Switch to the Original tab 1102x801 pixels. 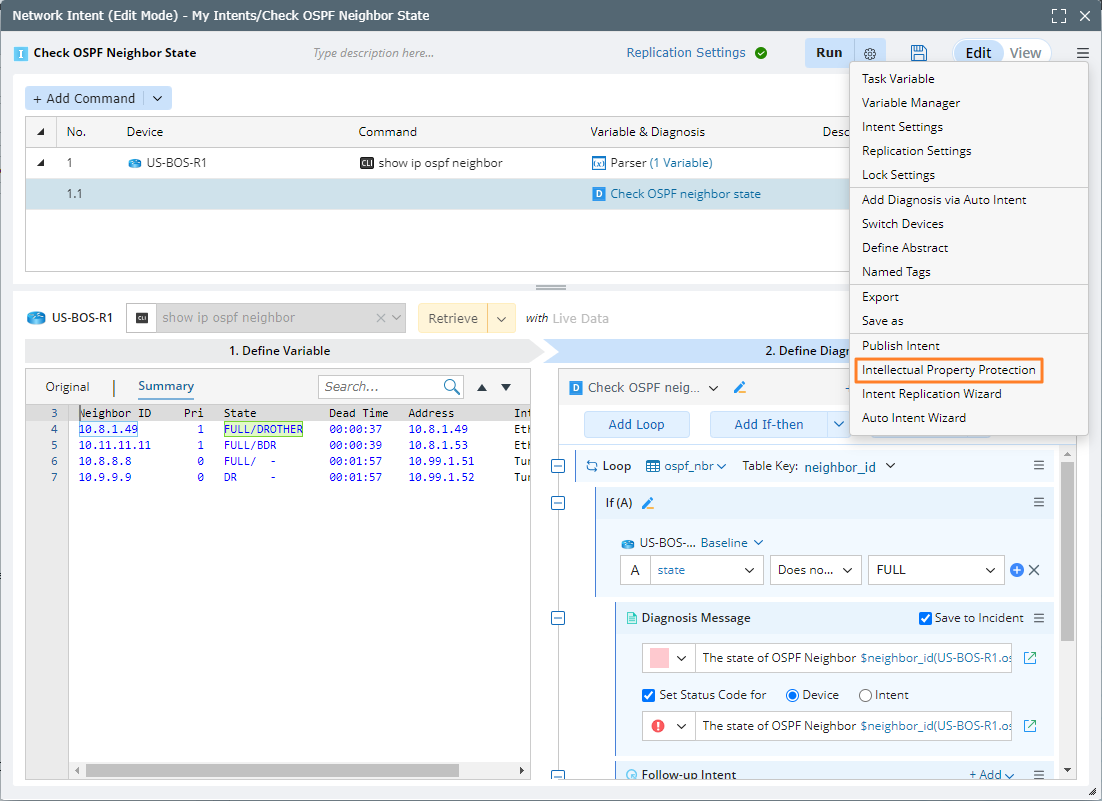coord(67,387)
